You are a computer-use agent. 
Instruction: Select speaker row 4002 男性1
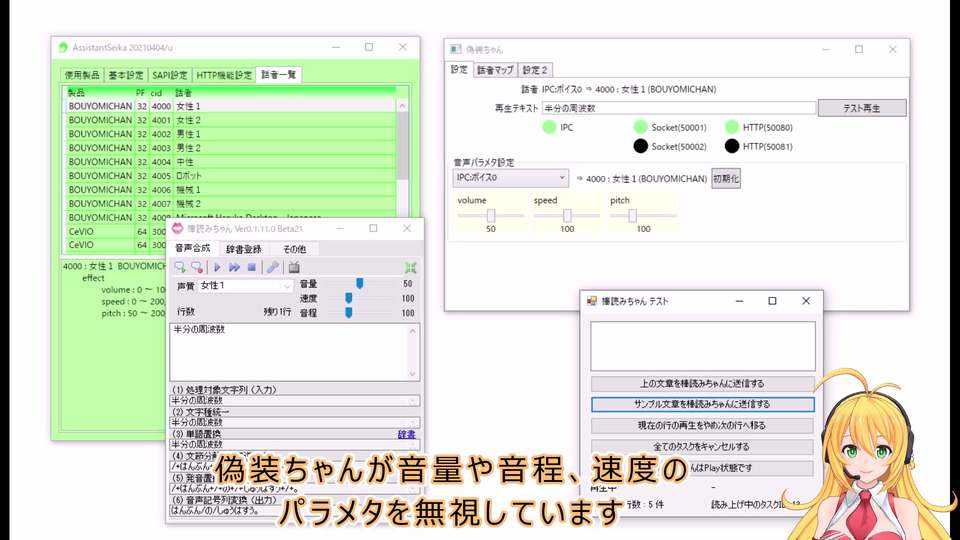tap(231, 133)
